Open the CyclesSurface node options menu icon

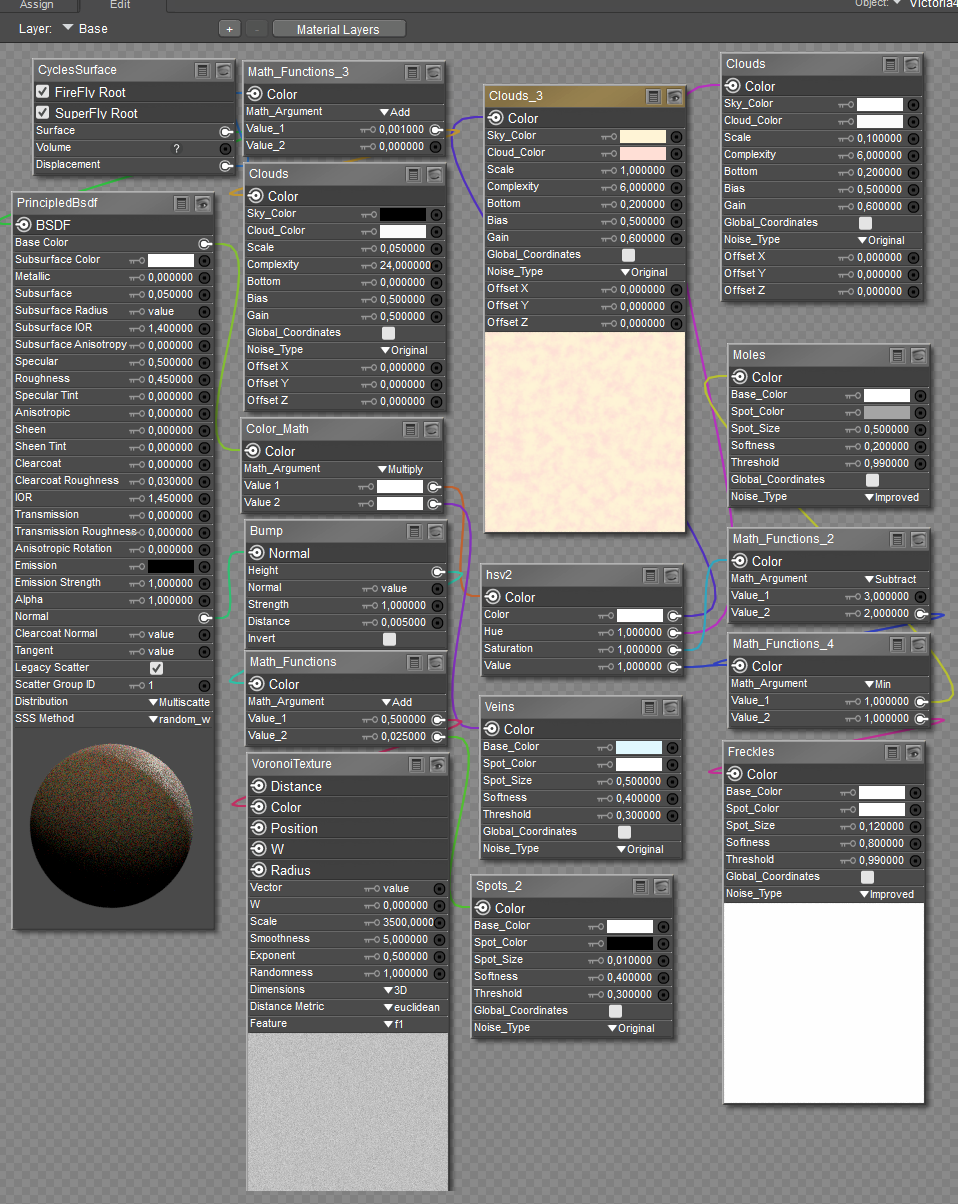(203, 70)
